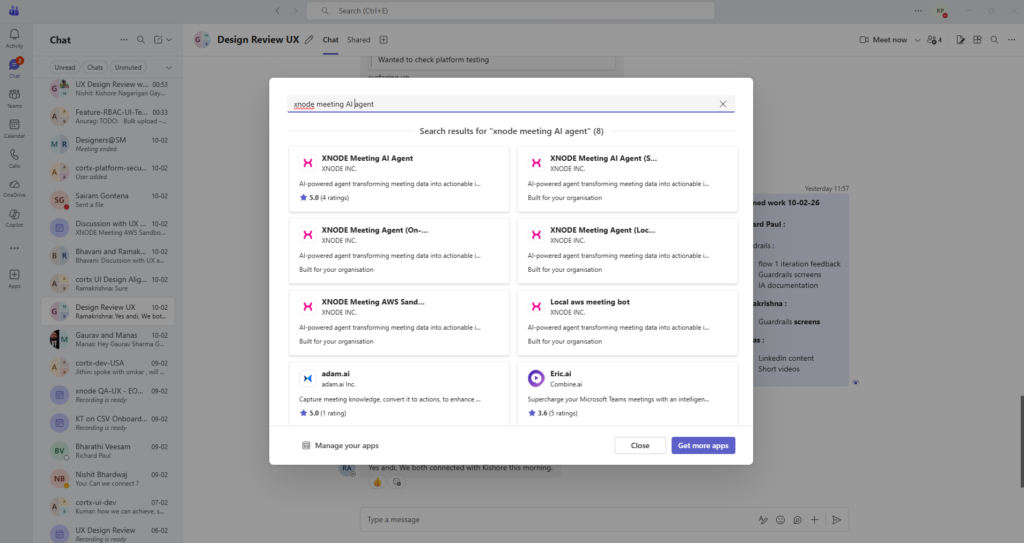Screen dimensions: 1024x543
Task: Open Copilot from the left rail
Action: pos(14,217)
